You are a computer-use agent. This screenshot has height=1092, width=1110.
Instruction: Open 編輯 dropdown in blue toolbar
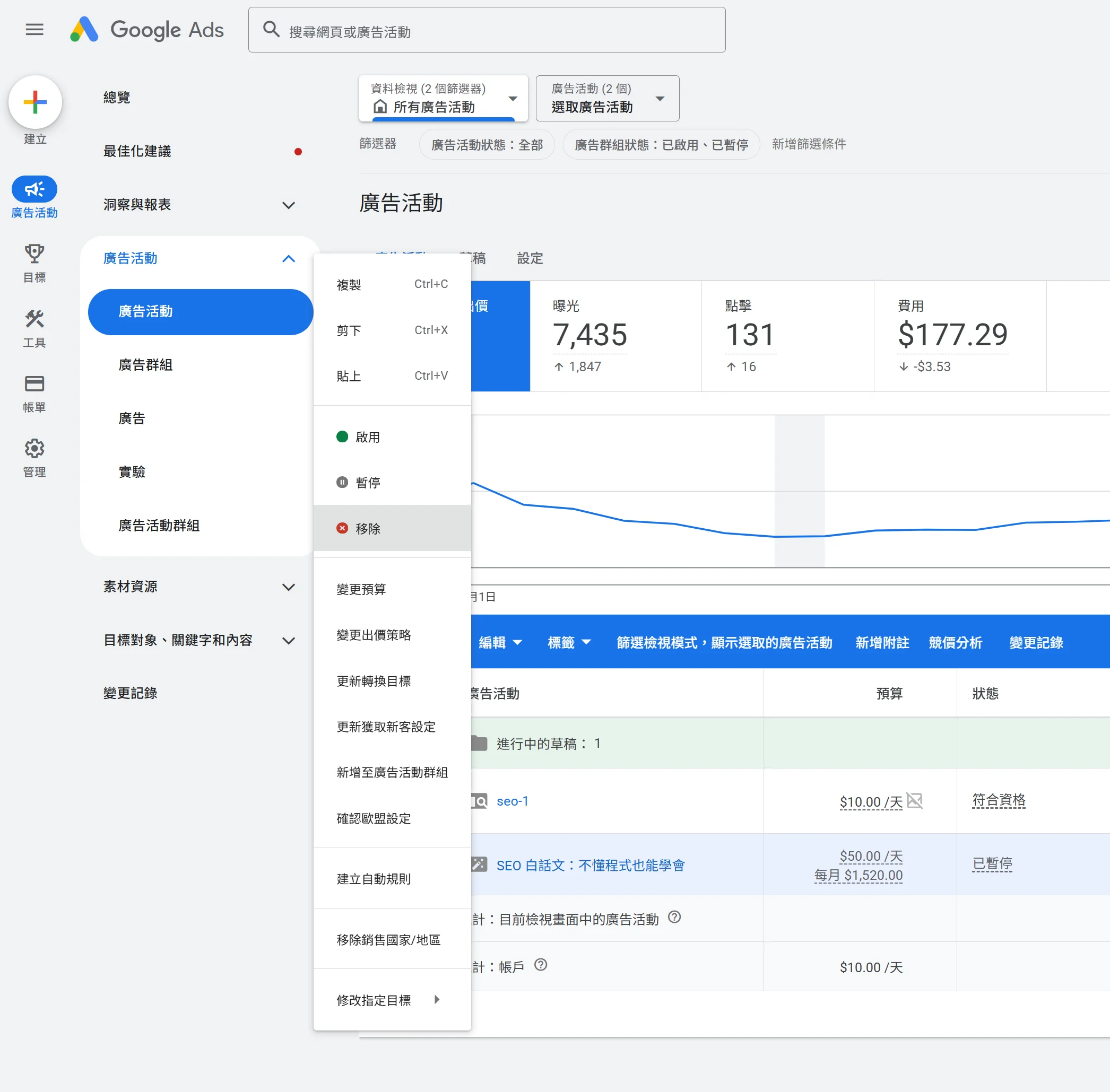point(500,642)
